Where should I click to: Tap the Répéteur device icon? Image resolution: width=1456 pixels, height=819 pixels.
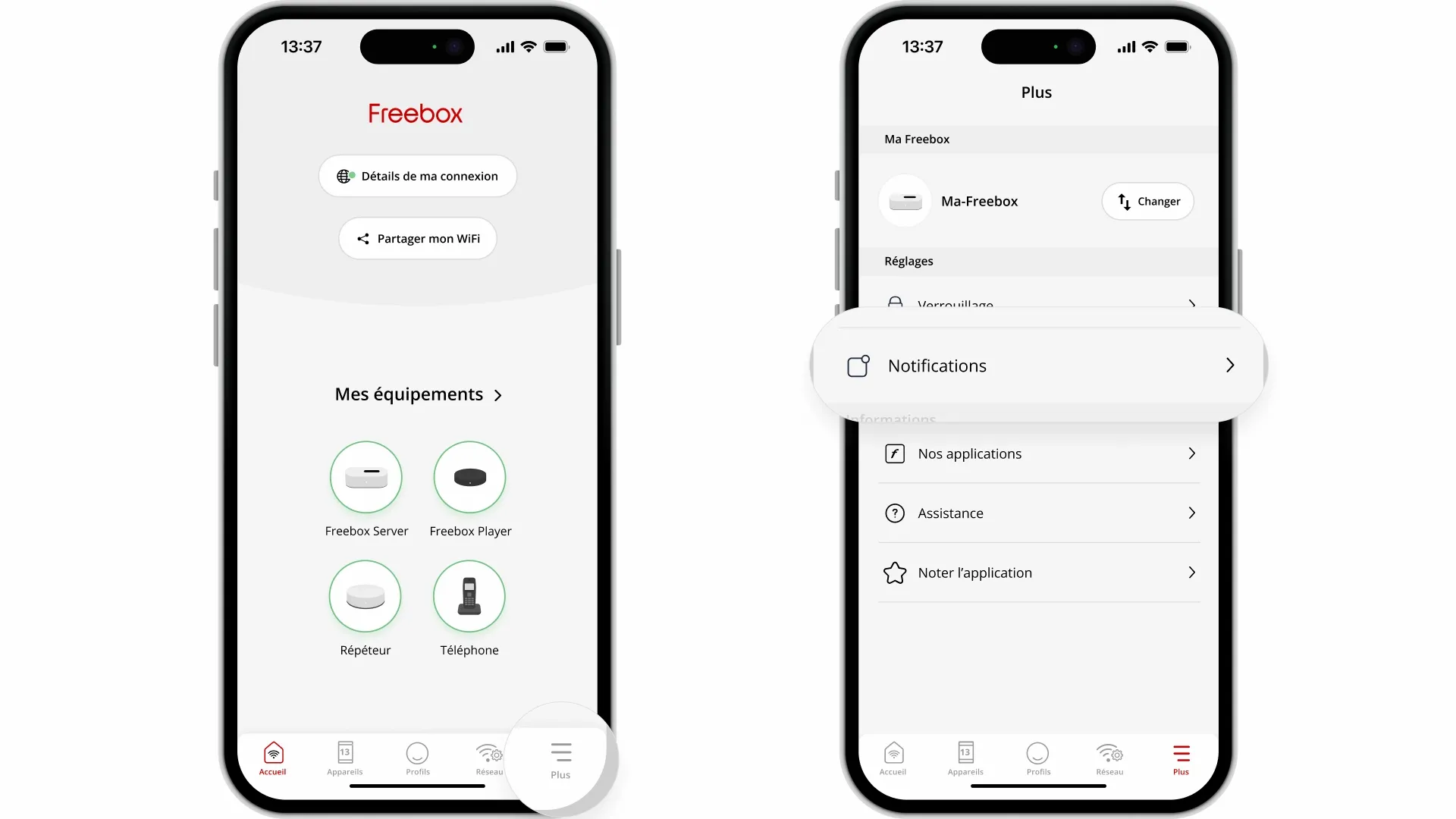[365, 596]
